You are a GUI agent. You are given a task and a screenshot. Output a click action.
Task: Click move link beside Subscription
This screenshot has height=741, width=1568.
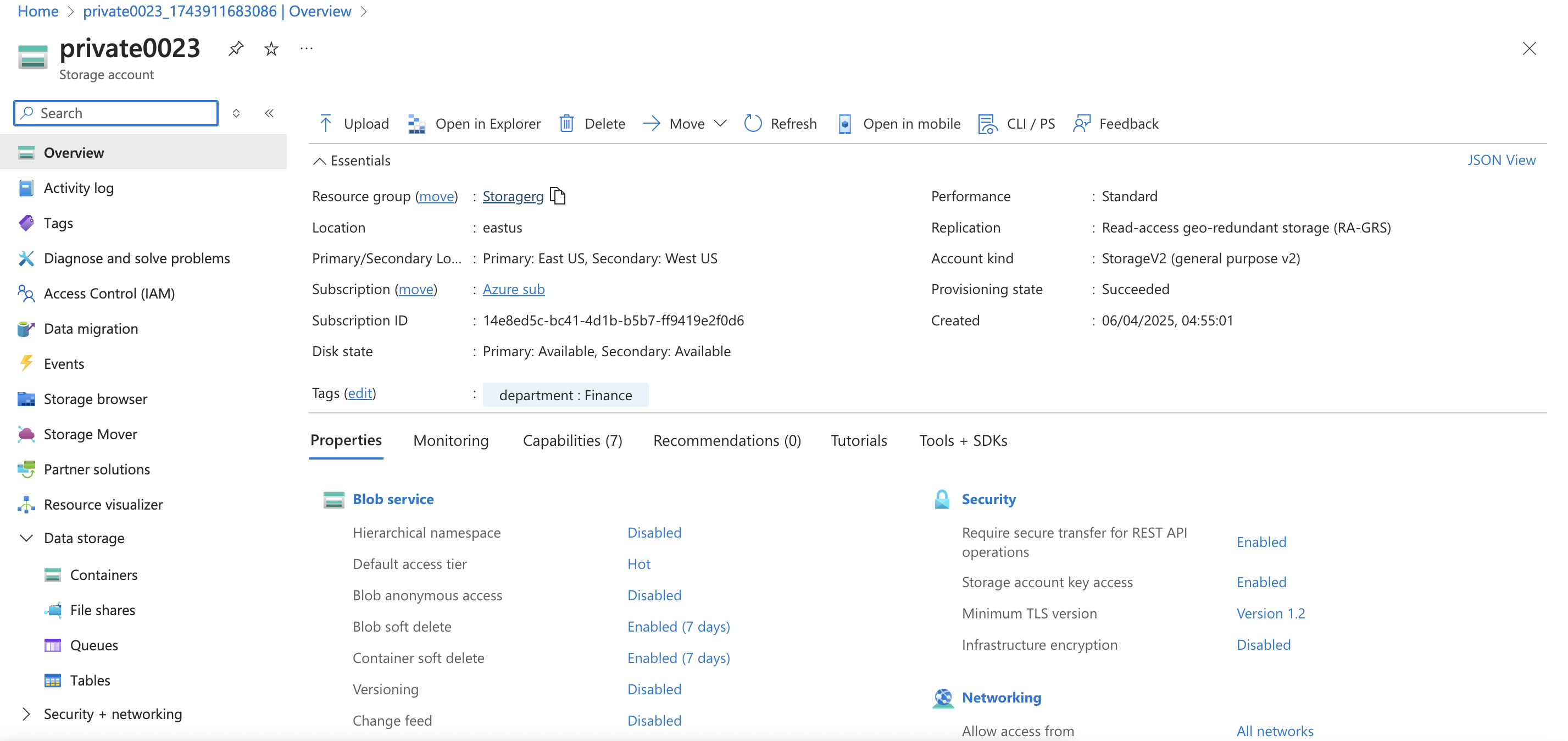coord(416,289)
